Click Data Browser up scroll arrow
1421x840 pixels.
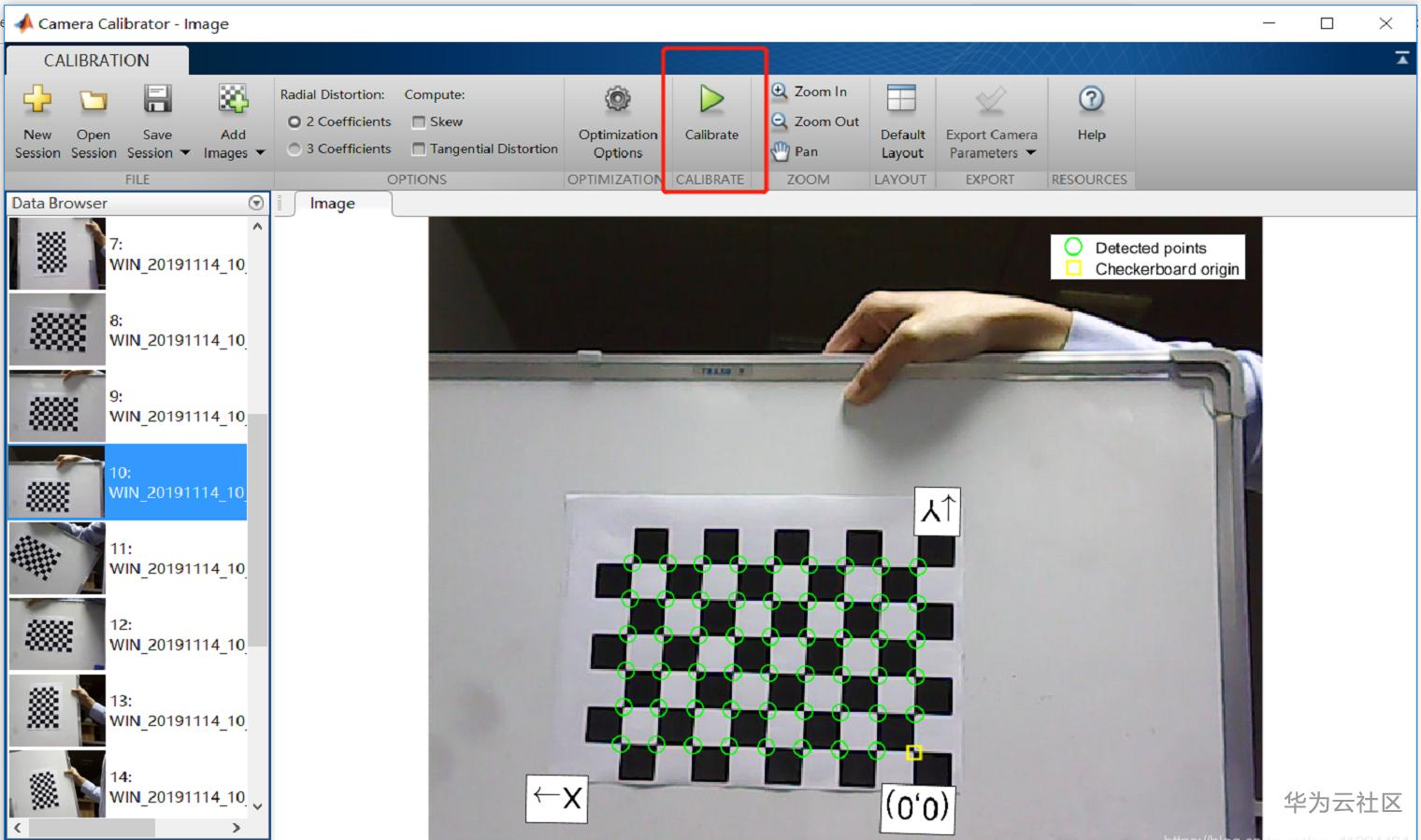[258, 226]
